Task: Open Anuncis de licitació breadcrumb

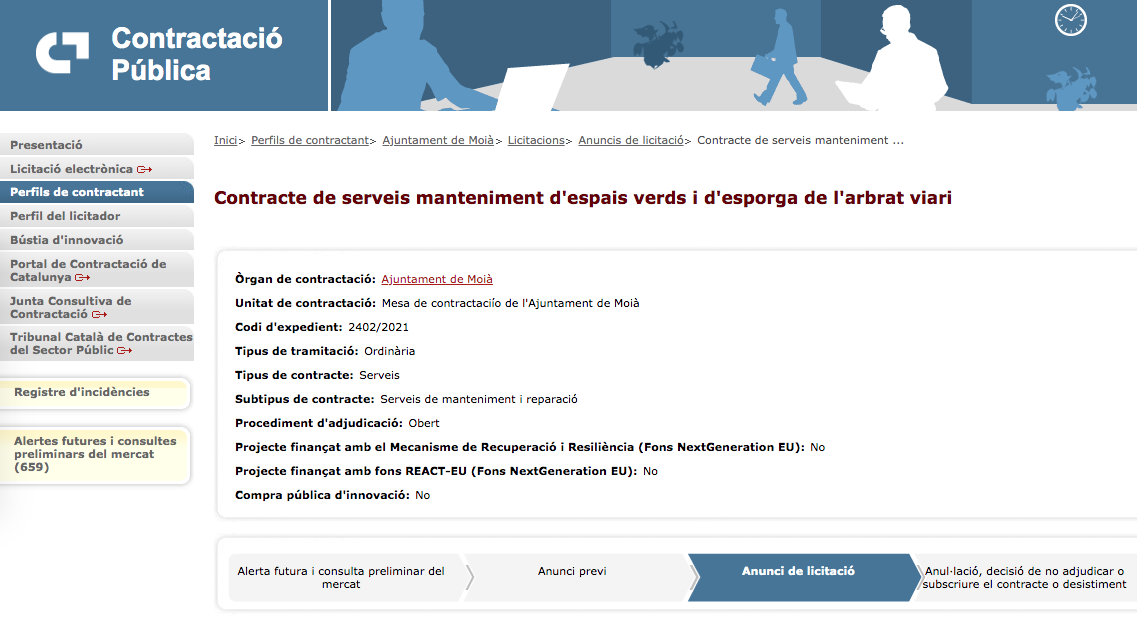Action: 630,140
